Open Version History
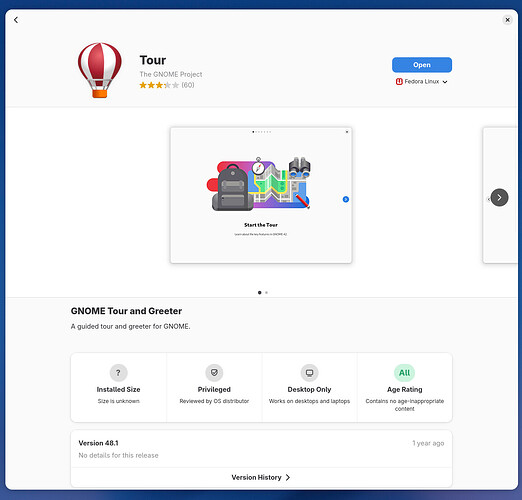Screen dimensions: 522x500 click(261, 477)
